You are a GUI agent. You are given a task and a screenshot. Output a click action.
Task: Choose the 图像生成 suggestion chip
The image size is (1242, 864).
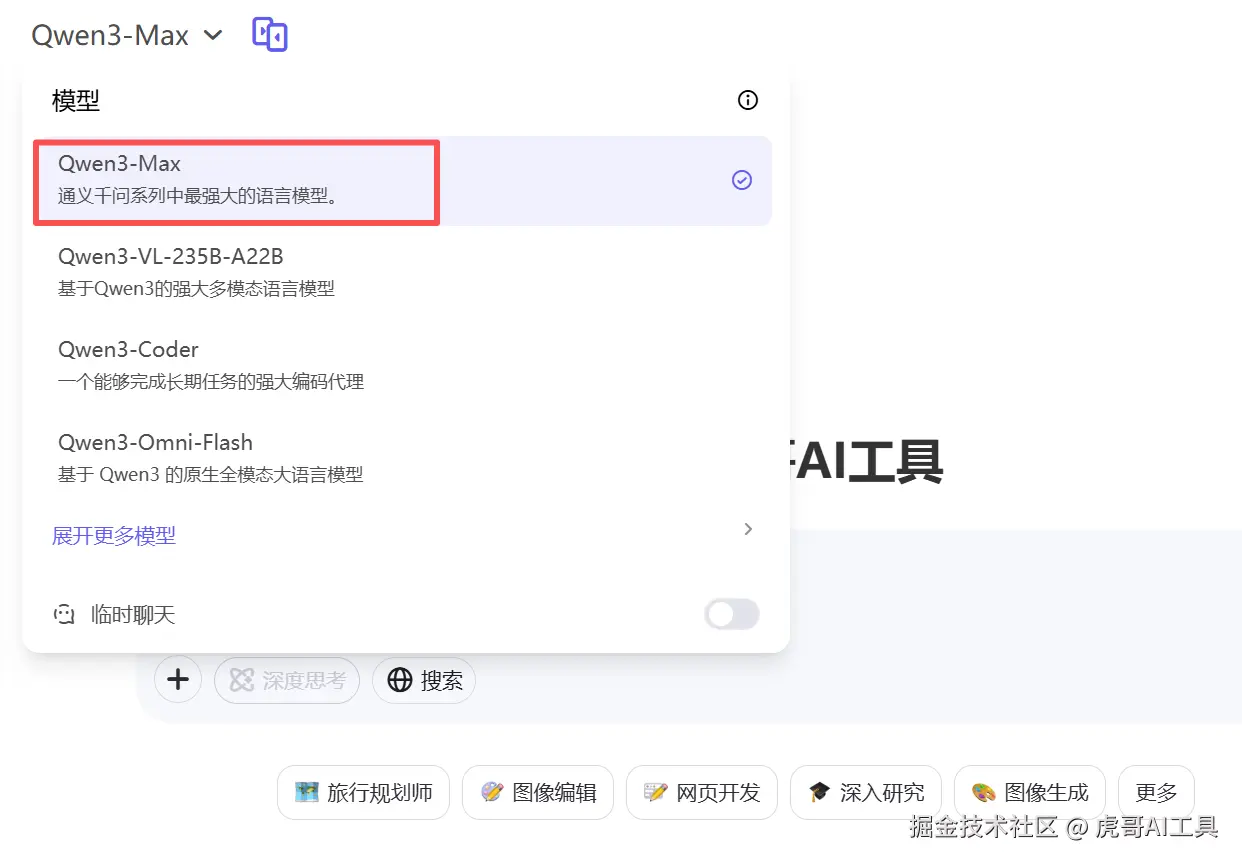[x=1030, y=793]
